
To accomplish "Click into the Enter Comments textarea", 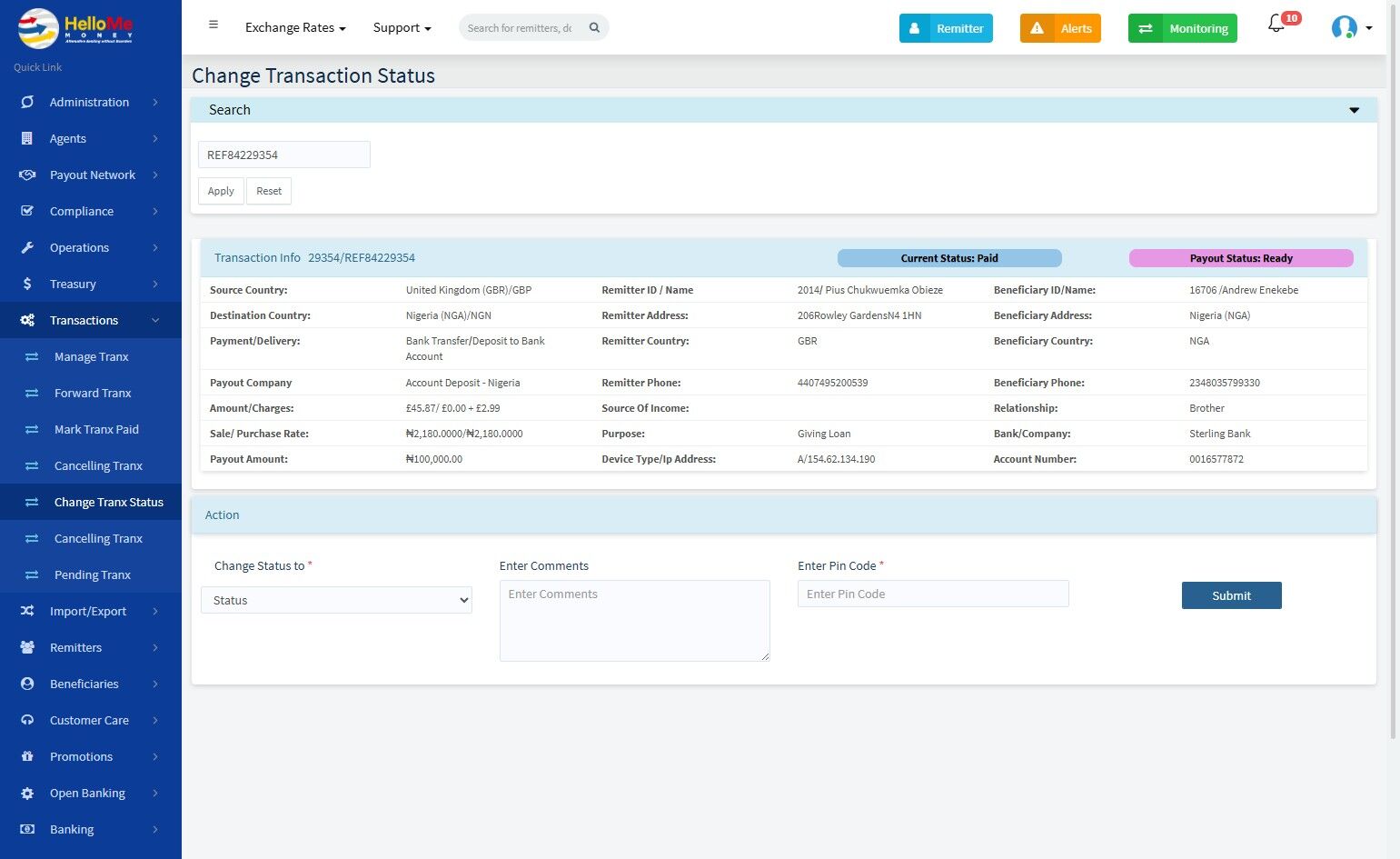I will (635, 621).
